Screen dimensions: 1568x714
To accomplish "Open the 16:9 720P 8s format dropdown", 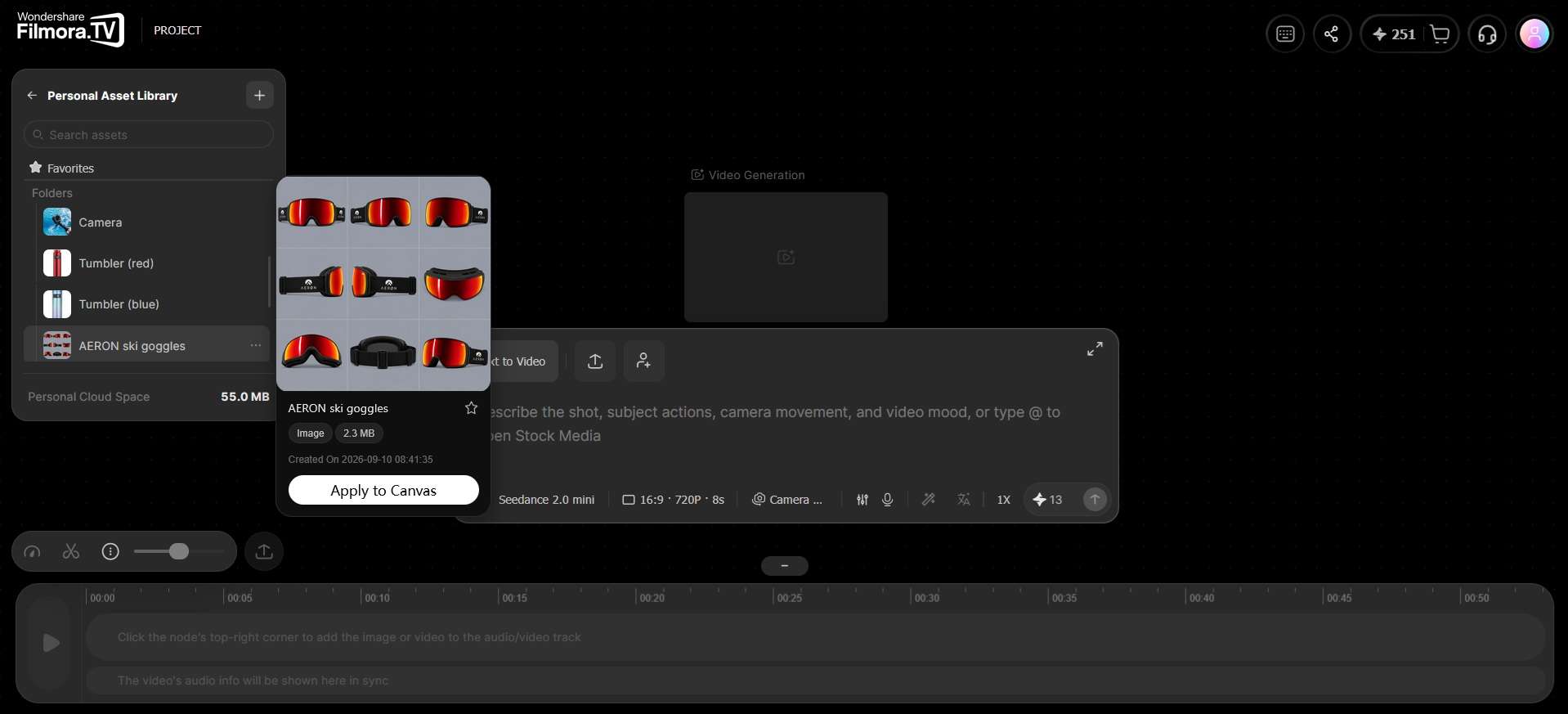I will point(674,500).
